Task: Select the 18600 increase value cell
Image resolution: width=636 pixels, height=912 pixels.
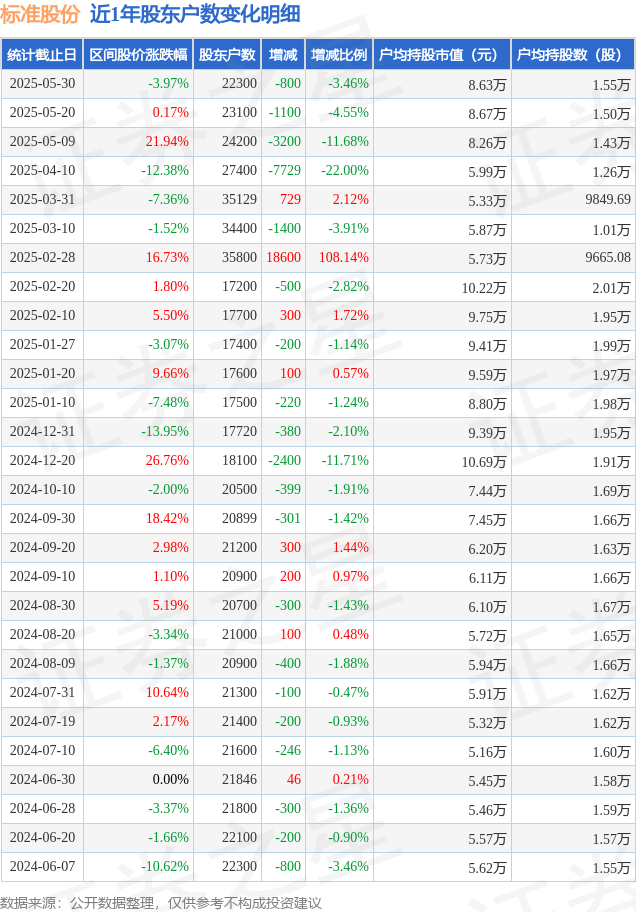Action: pos(283,258)
